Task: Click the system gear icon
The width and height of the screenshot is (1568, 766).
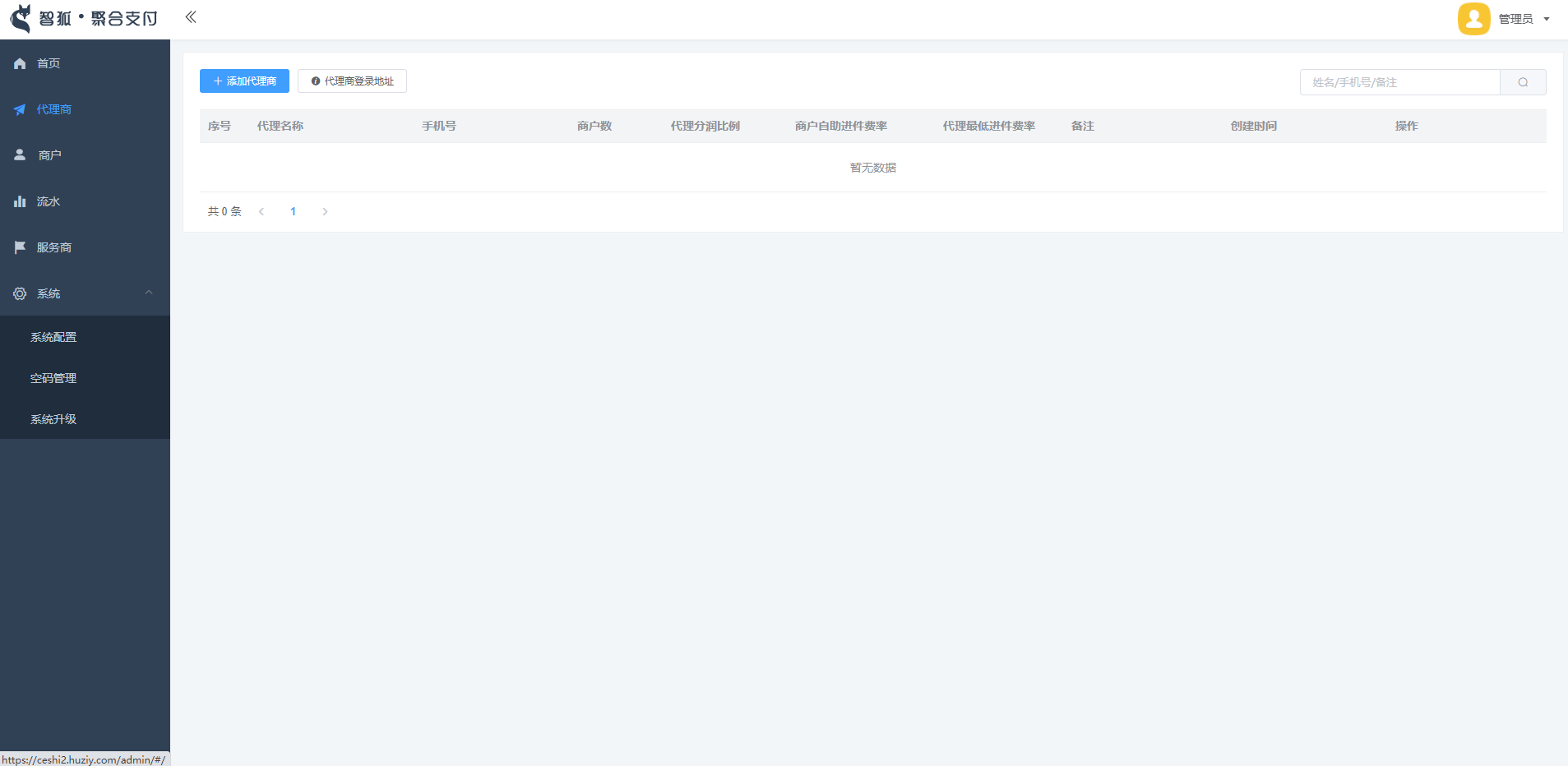Action: (20, 293)
